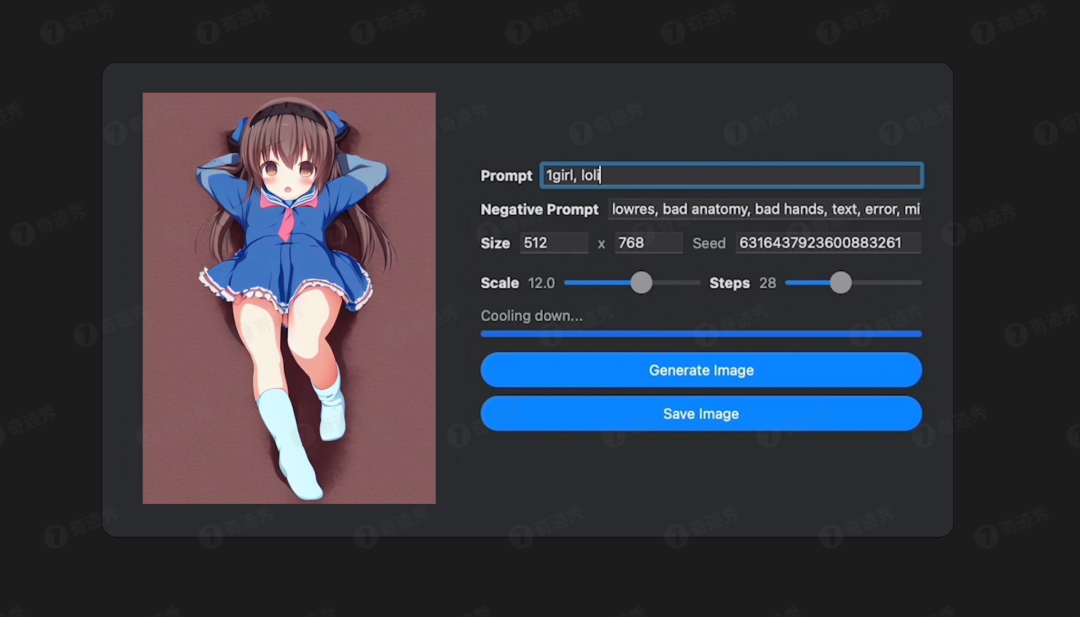The width and height of the screenshot is (1080, 617).
Task: Click the Size label
Action: click(495, 242)
